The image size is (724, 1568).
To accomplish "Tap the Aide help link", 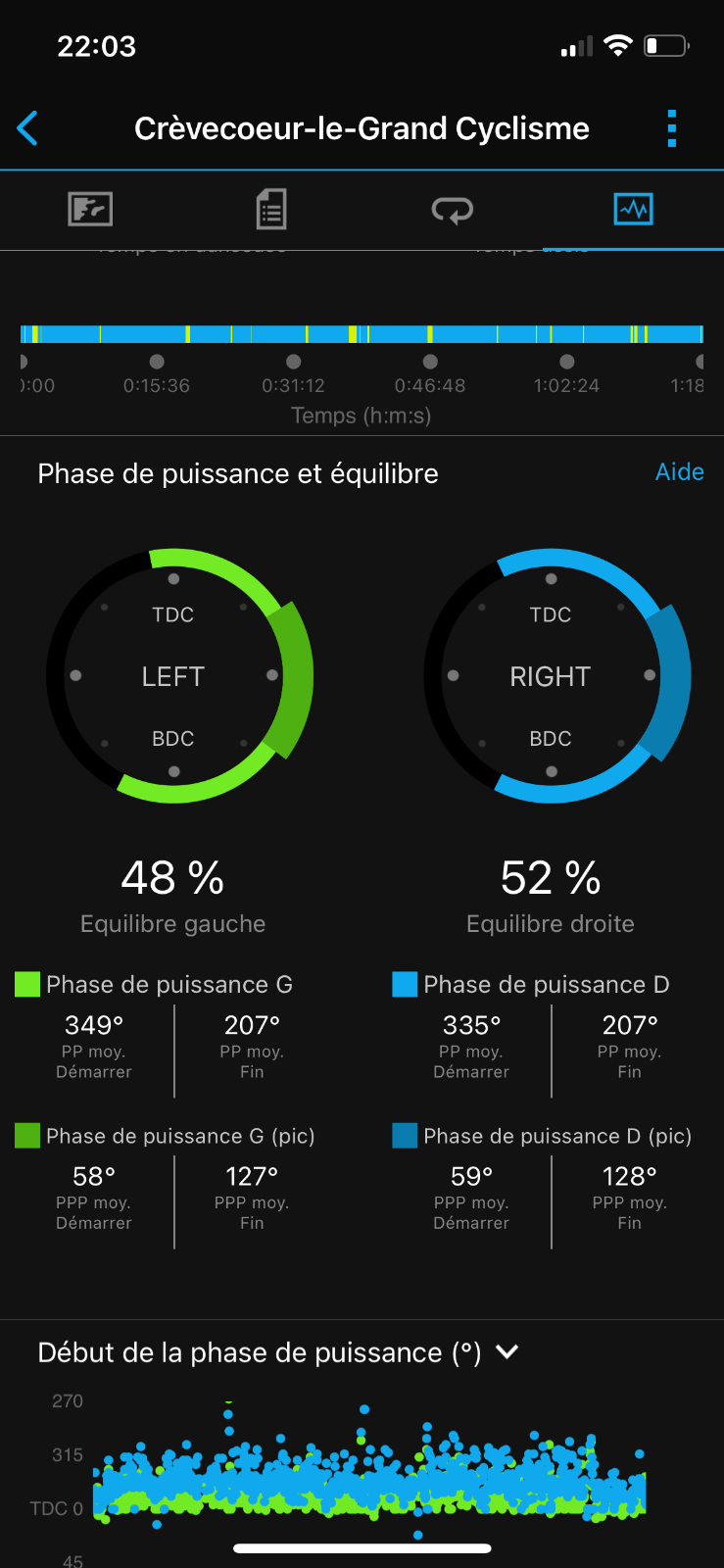I will (680, 471).
